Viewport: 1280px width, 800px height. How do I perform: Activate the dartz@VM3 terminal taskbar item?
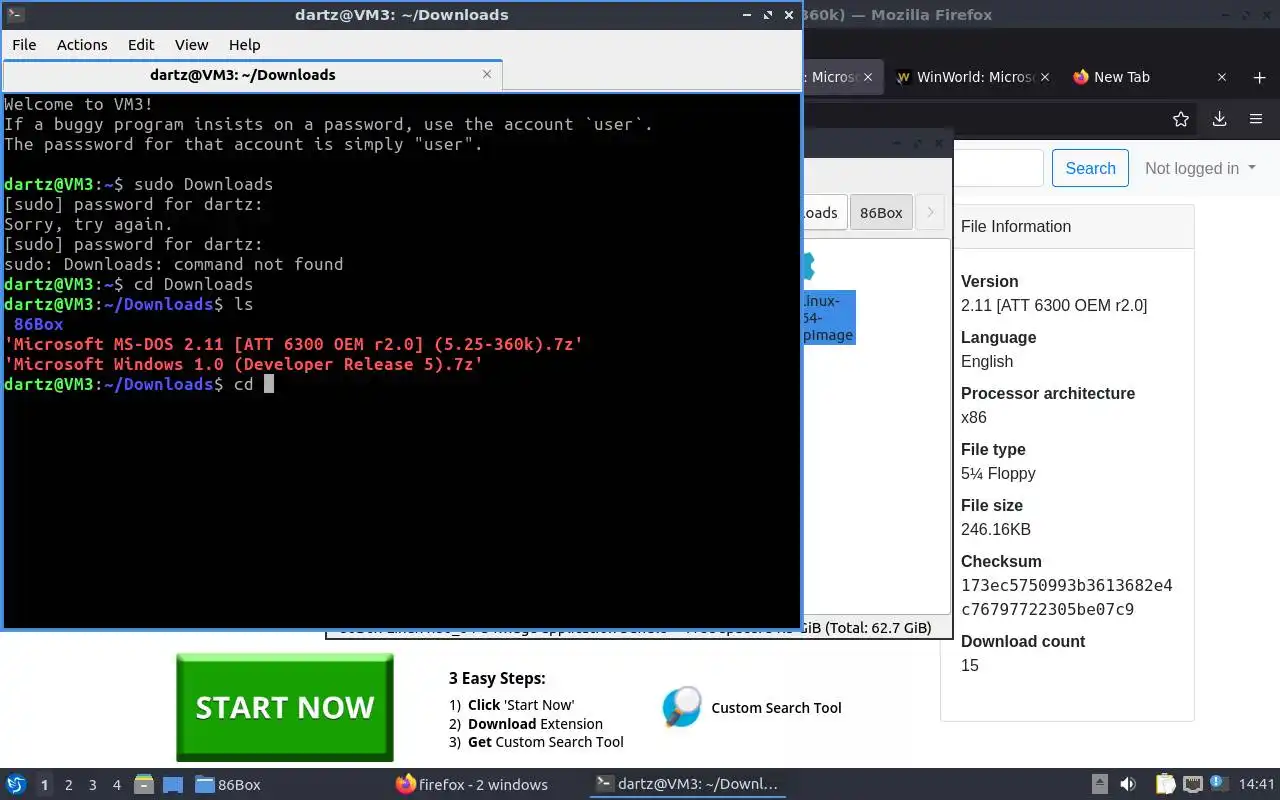click(686, 785)
